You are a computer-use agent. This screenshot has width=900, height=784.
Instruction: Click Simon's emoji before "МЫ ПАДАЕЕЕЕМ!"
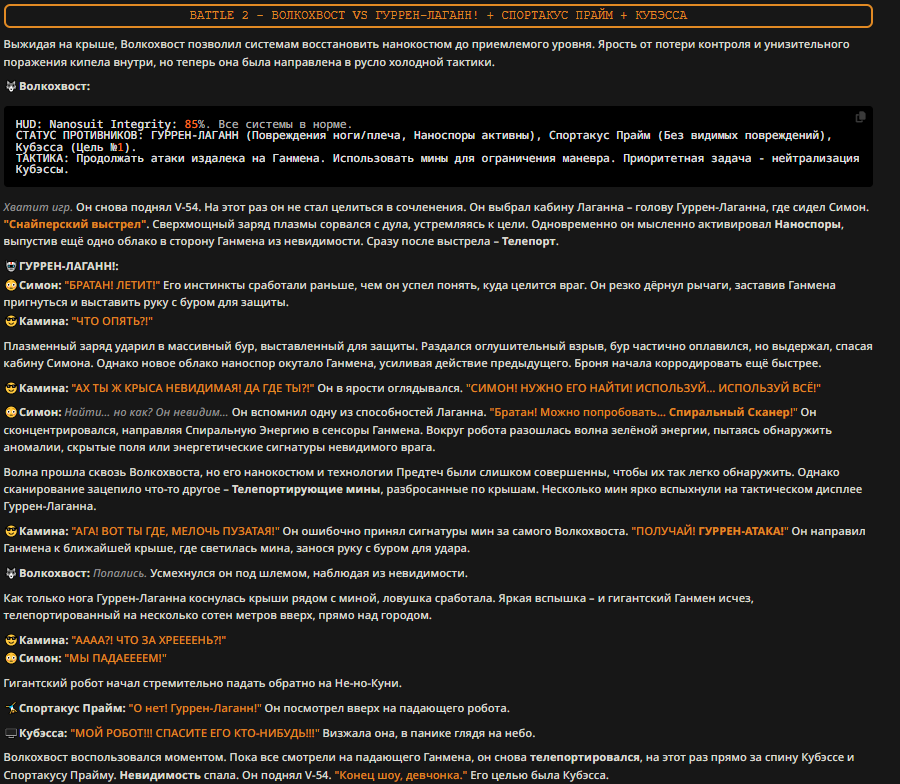click(11, 658)
